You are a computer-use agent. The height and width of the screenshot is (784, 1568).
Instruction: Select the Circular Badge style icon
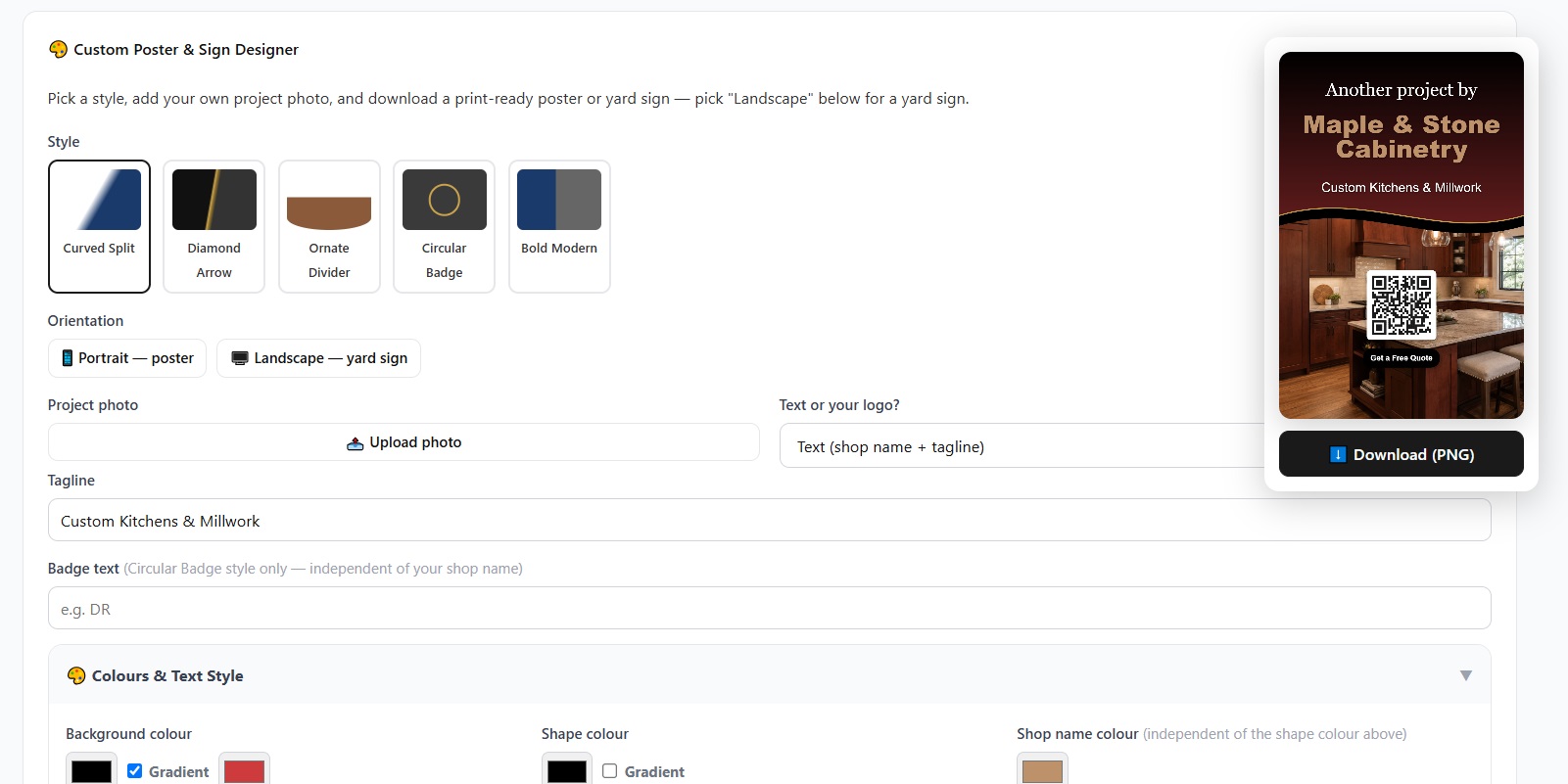click(x=445, y=200)
